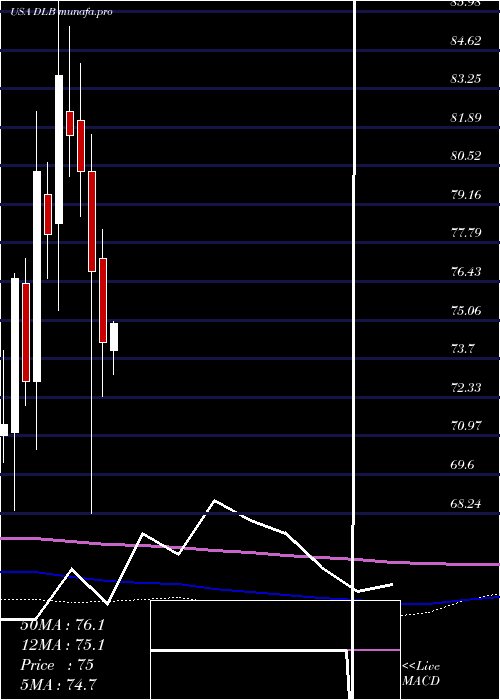Click the 50MA : 76.1 legend entry

pyautogui.click(x=62, y=625)
